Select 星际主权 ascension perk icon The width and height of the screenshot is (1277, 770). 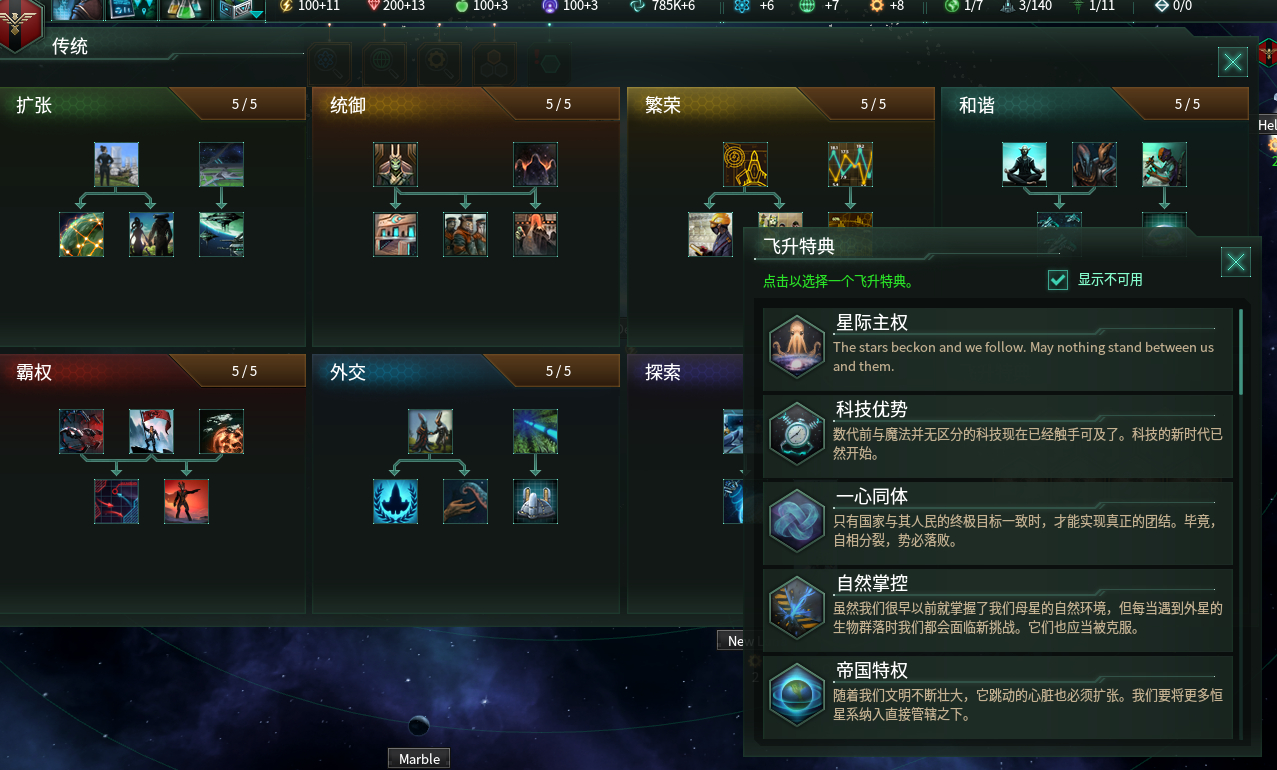797,348
